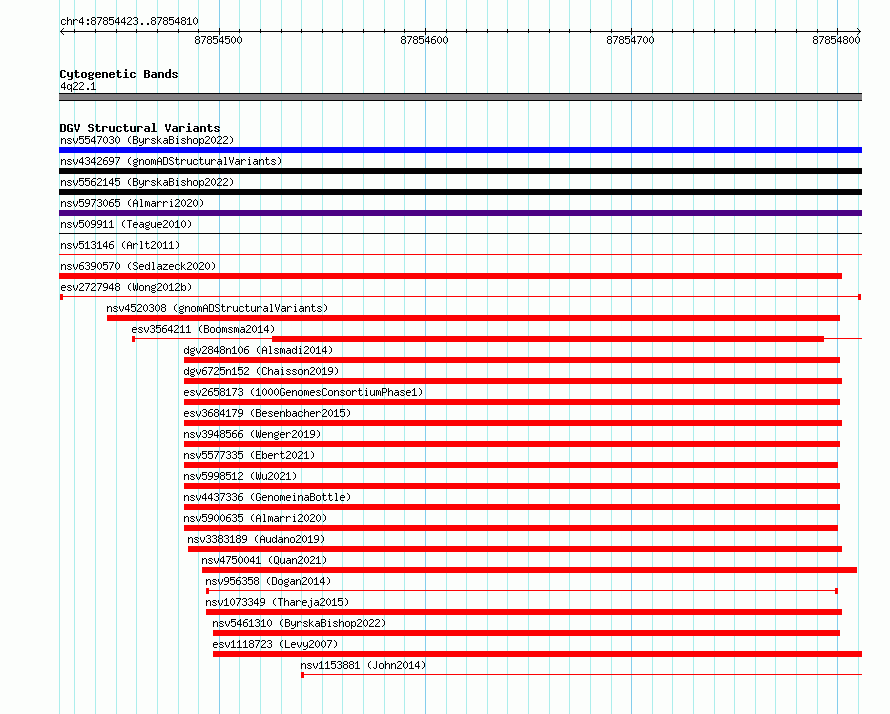
Task: Select nsv3383189 (Audano2019) label
Action: 256,539
